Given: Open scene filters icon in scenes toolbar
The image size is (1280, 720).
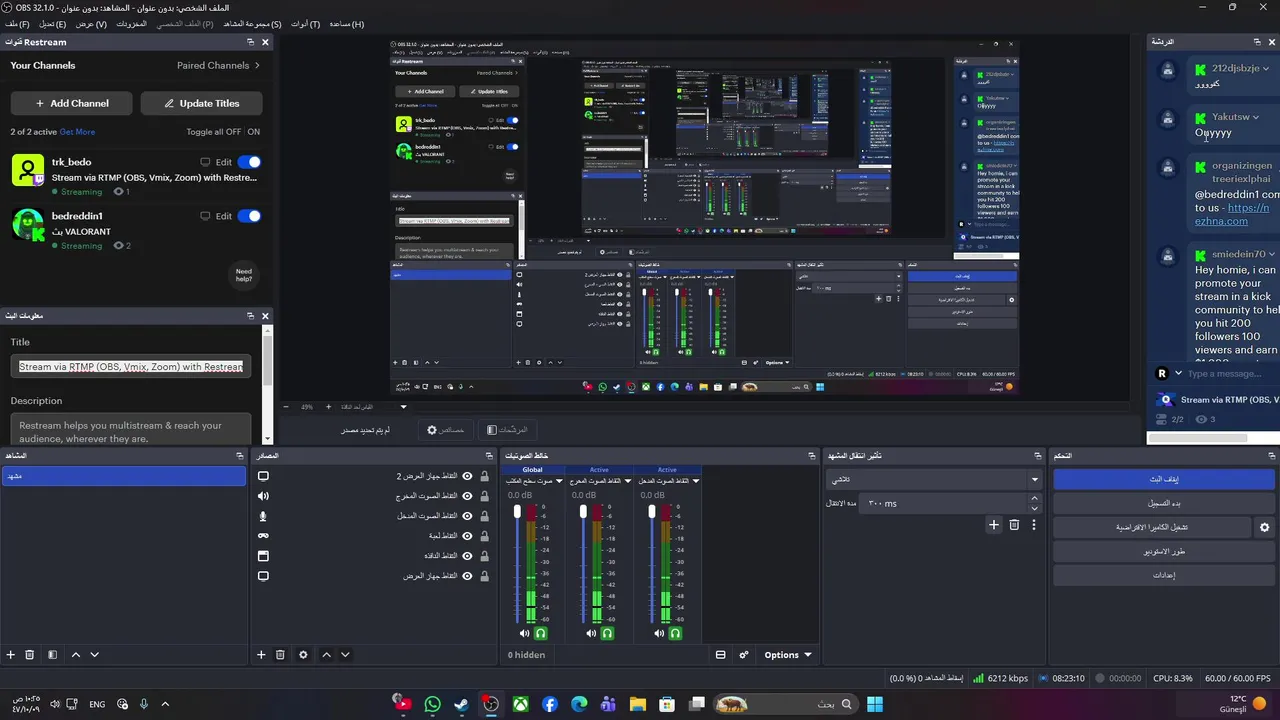Looking at the screenshot, I should pyautogui.click(x=53, y=655).
